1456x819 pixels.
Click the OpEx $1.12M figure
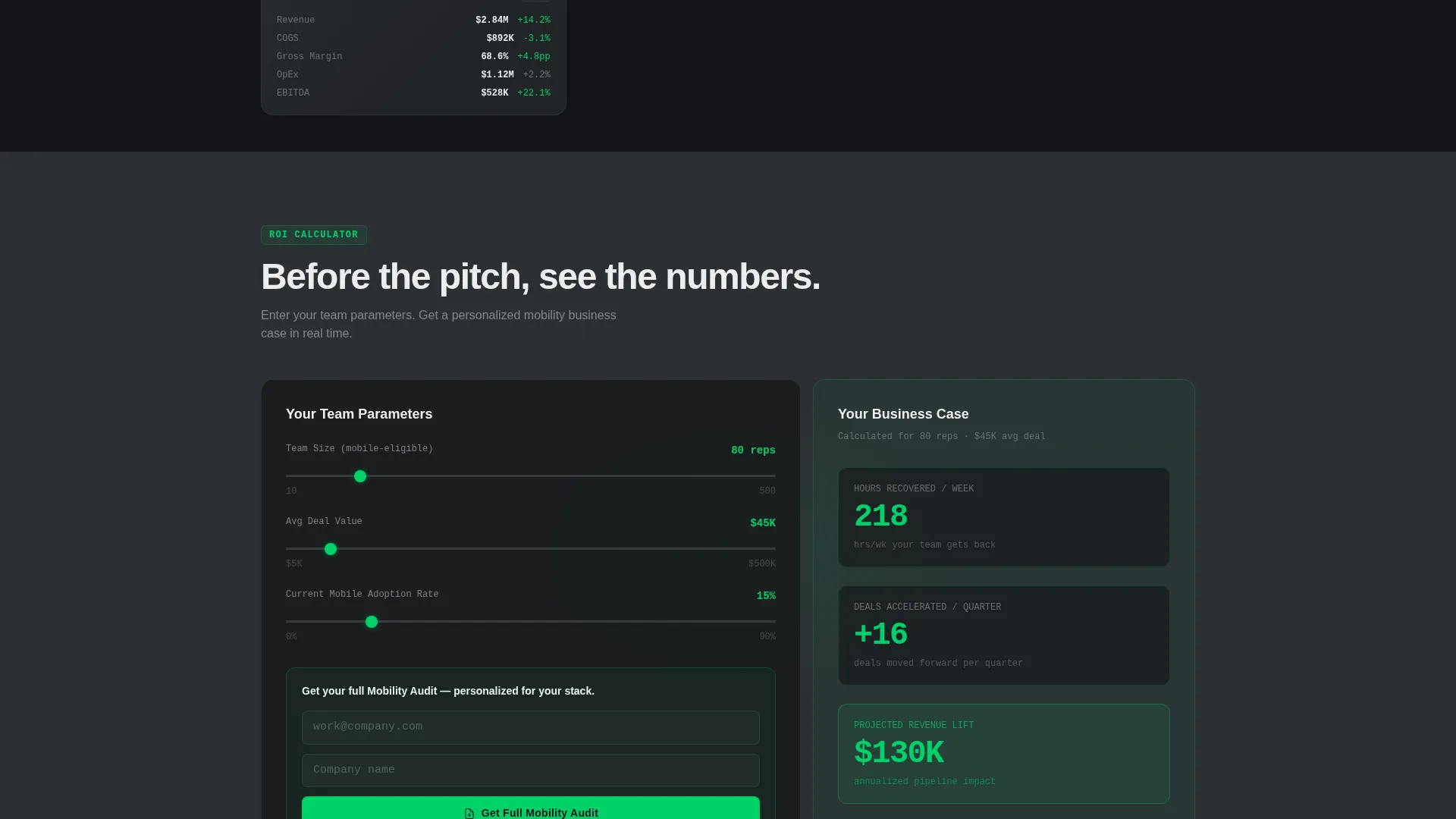[x=497, y=75]
